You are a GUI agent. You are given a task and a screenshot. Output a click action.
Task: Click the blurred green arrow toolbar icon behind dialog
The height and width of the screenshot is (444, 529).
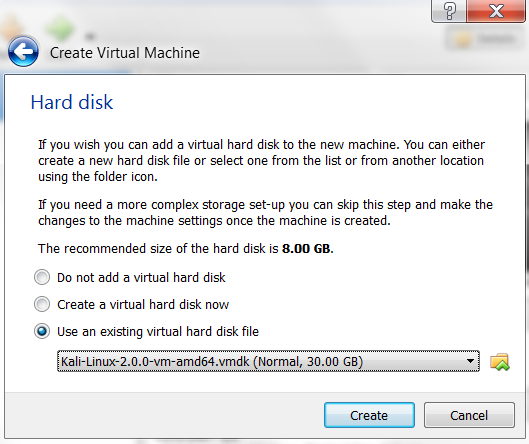(x=60, y=28)
